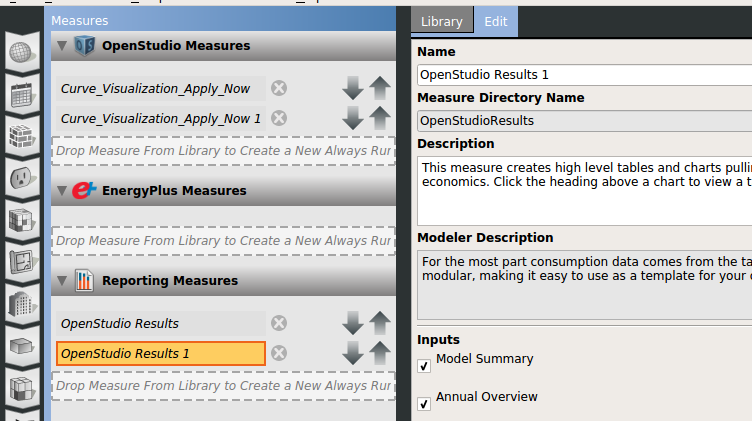Remove the OpenStudio Results measure
Viewport: 752px width, 421px height.
(x=279, y=323)
